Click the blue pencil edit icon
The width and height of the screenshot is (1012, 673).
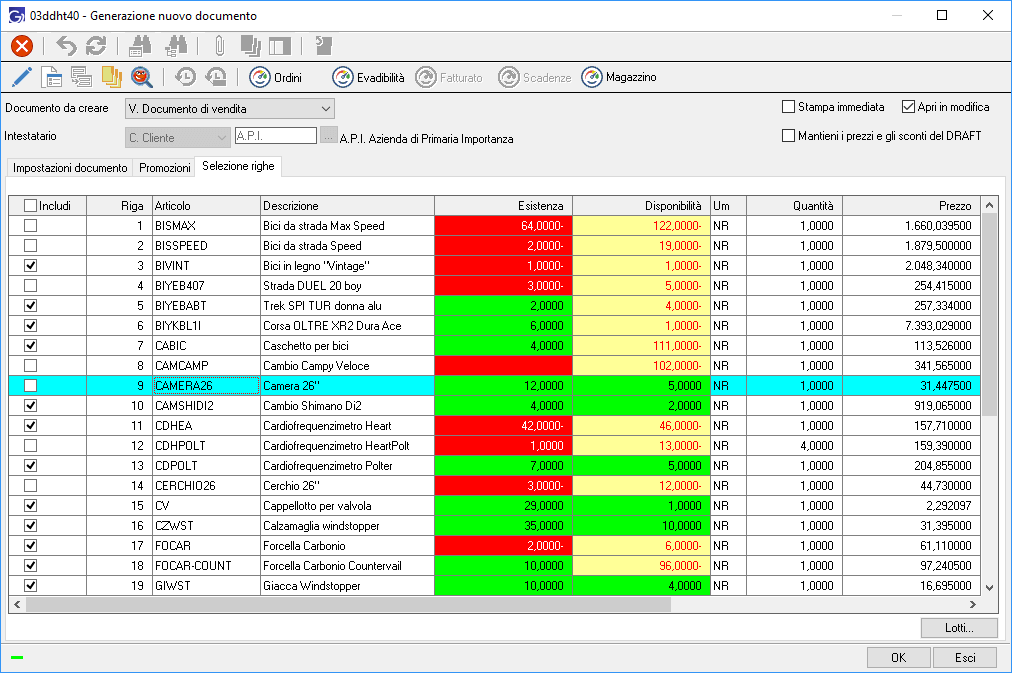click(21, 77)
